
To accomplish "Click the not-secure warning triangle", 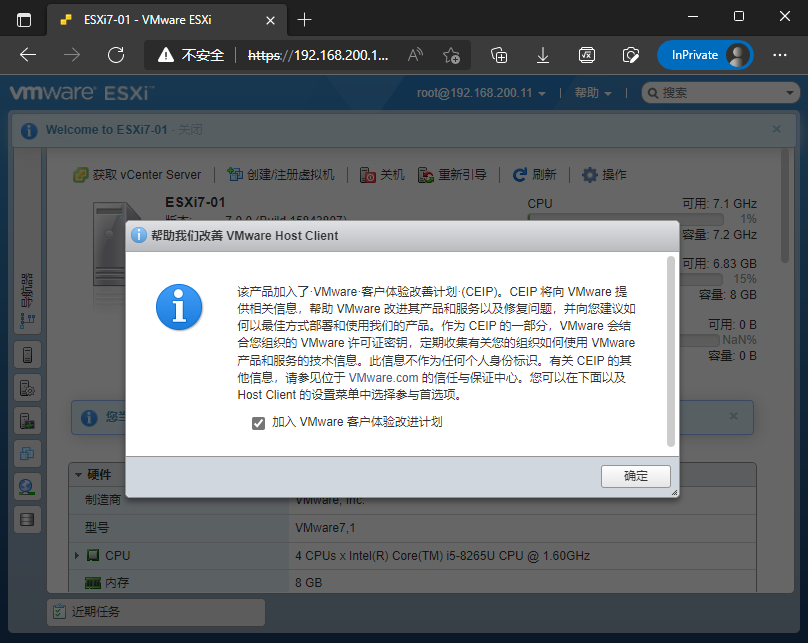I will (165, 55).
